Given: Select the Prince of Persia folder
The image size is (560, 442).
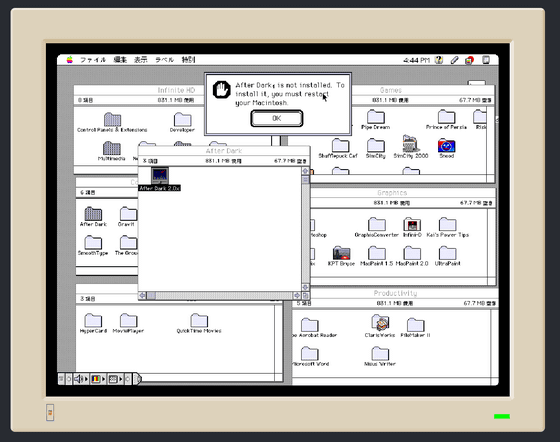Looking at the screenshot, I should [x=446, y=120].
